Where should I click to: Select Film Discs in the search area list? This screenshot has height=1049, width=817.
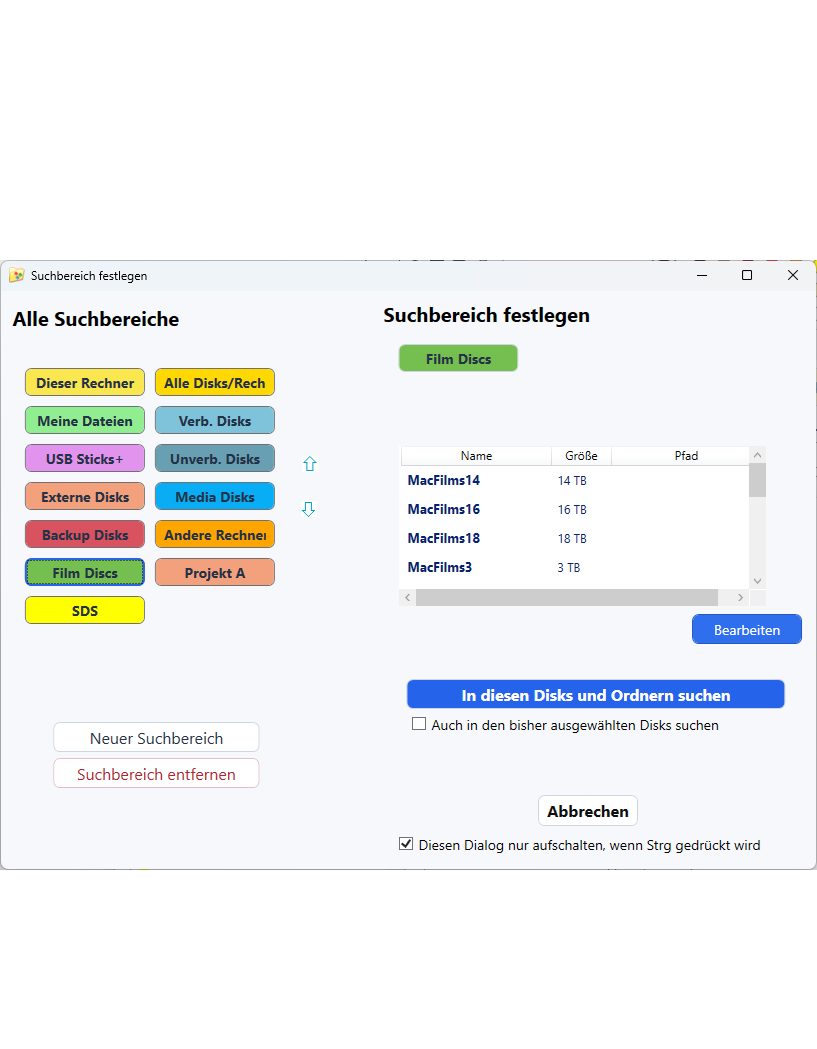click(x=85, y=573)
